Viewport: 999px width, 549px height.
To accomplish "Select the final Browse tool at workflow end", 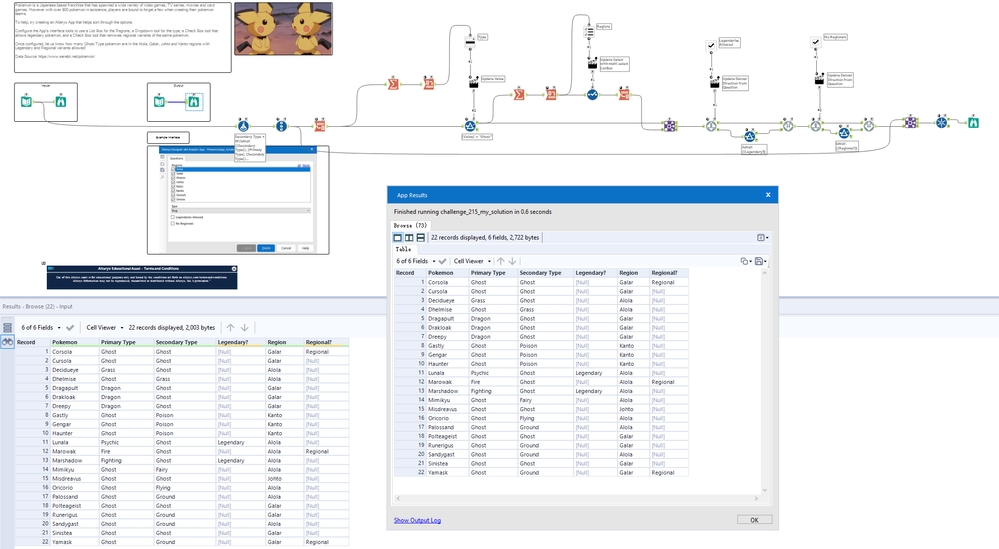I will coord(973,122).
